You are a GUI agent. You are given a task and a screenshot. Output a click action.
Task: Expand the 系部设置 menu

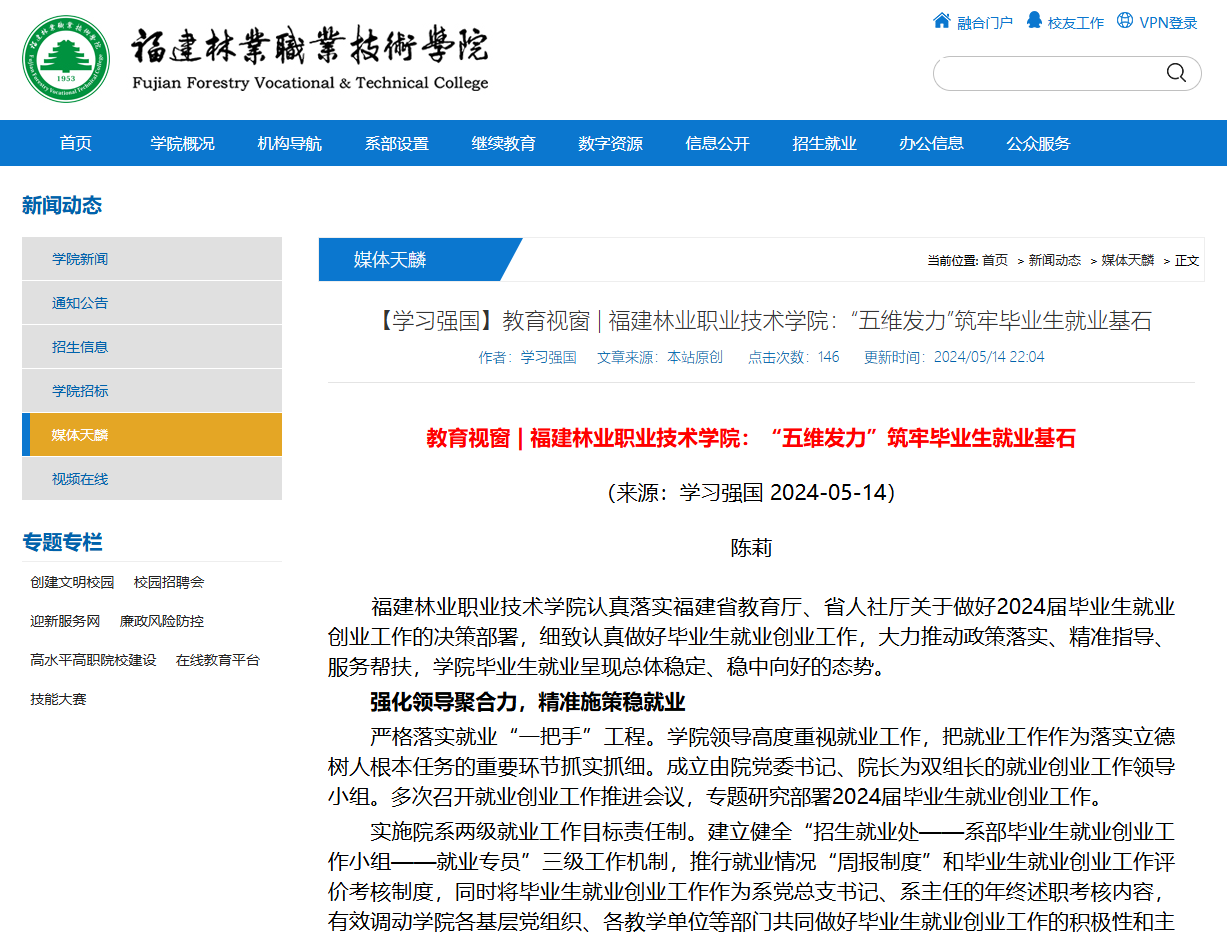396,143
